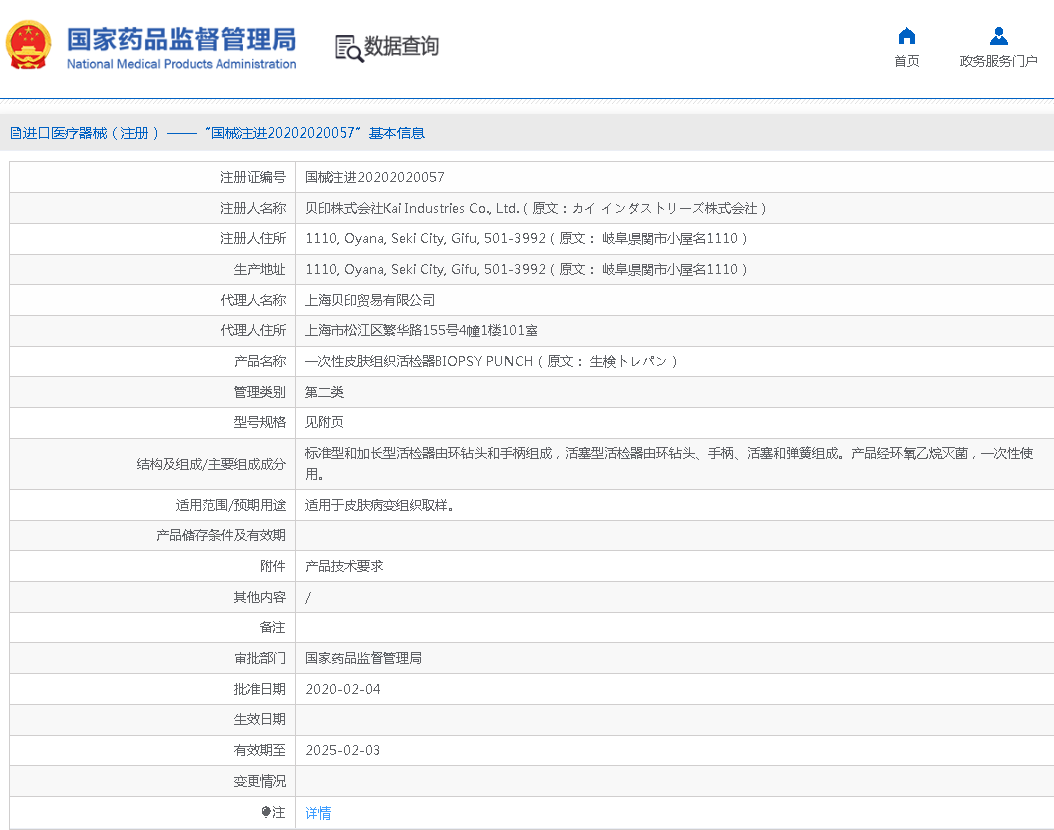Click the blue home icon above 首页
The width and height of the screenshot is (1054, 830).
tap(906, 36)
